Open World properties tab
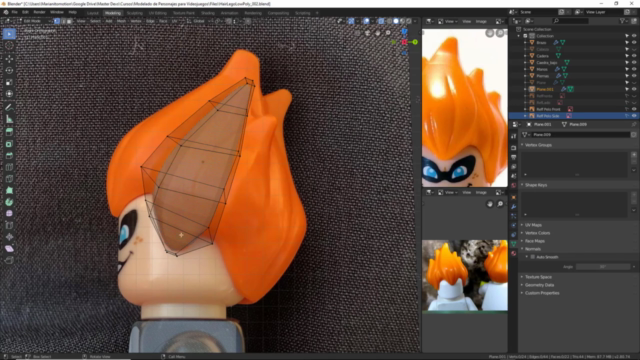This screenshot has height=360, width=640. (x=513, y=185)
